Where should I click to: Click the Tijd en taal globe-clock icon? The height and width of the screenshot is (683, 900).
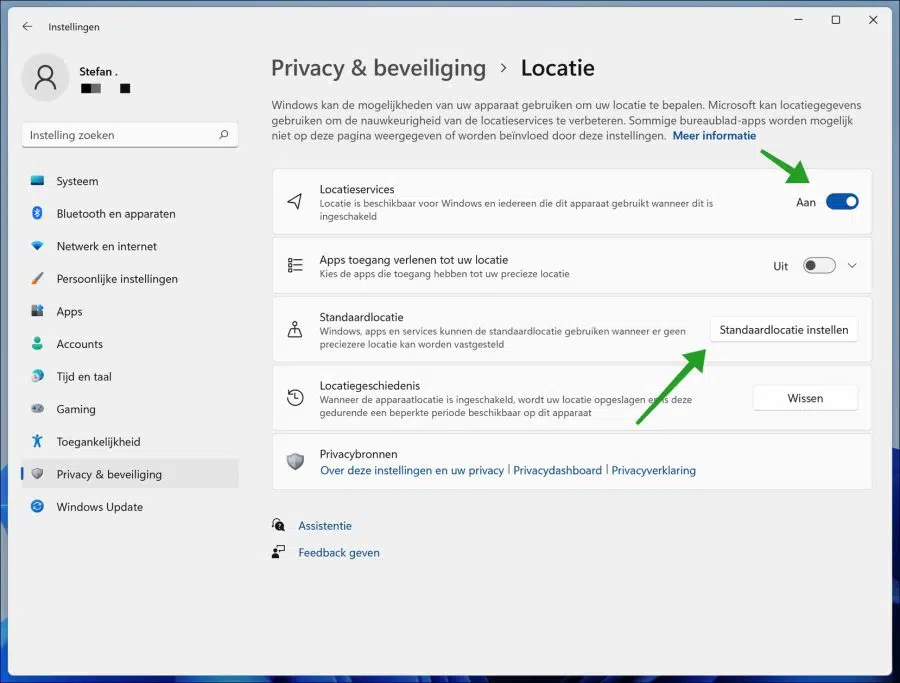(37, 376)
